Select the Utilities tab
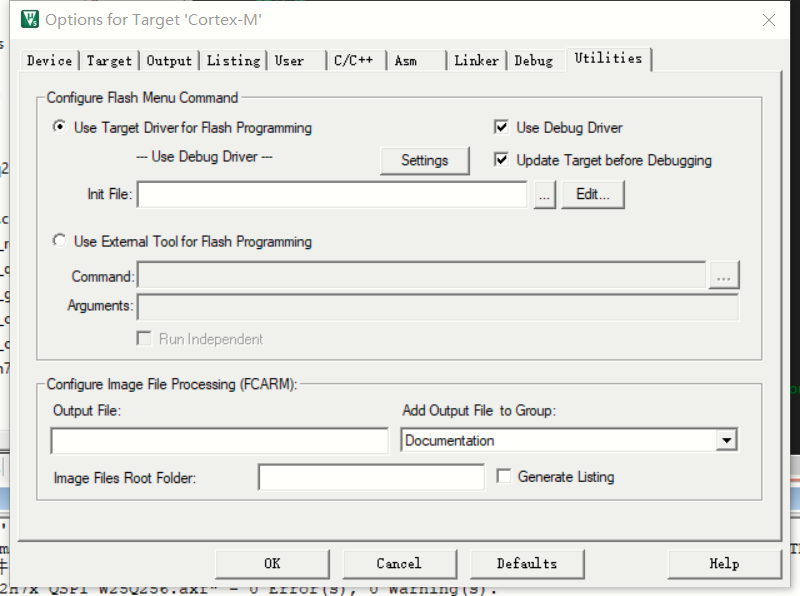This screenshot has height=596, width=800. pyautogui.click(x=609, y=59)
